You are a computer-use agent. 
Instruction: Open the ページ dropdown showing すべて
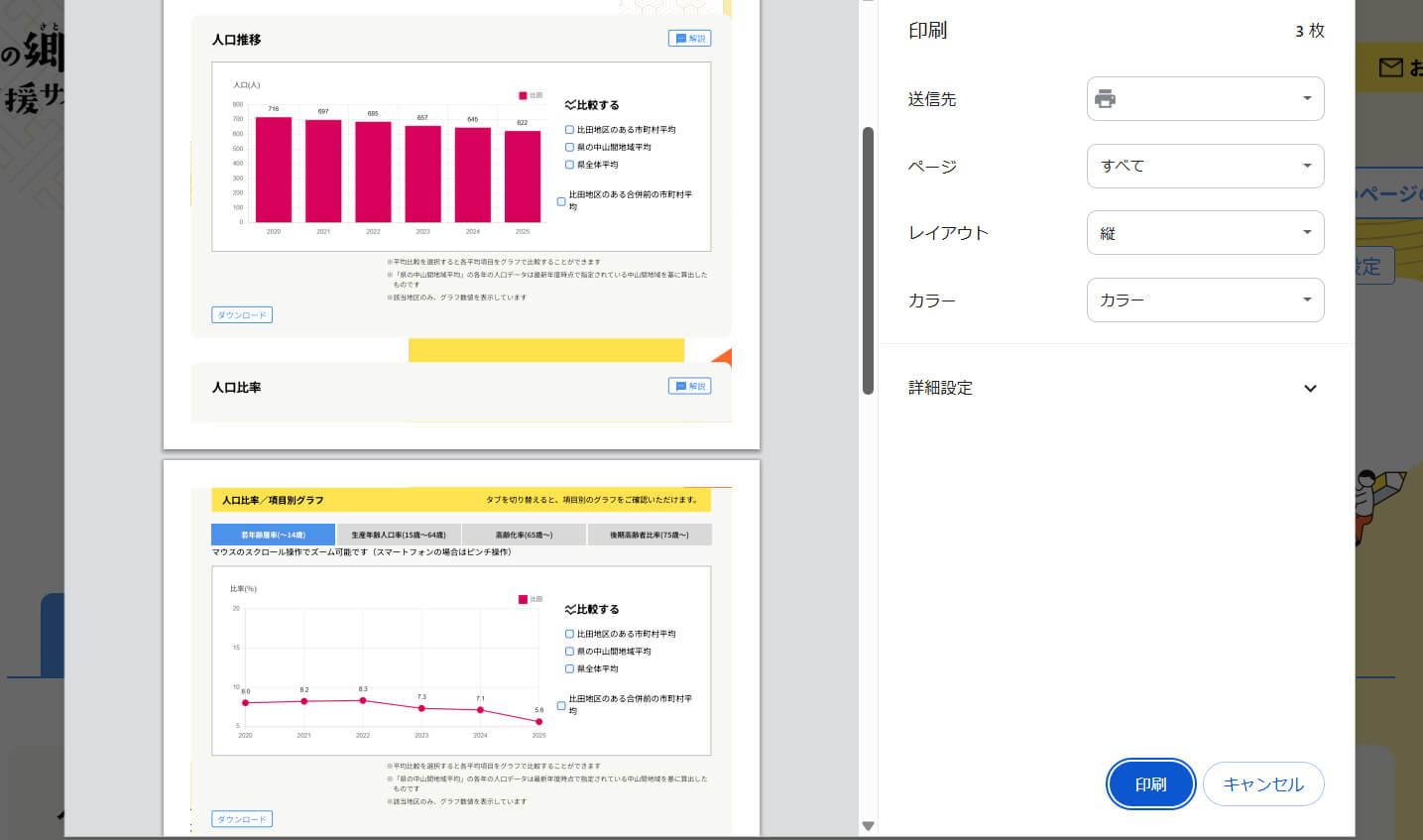pos(1205,166)
